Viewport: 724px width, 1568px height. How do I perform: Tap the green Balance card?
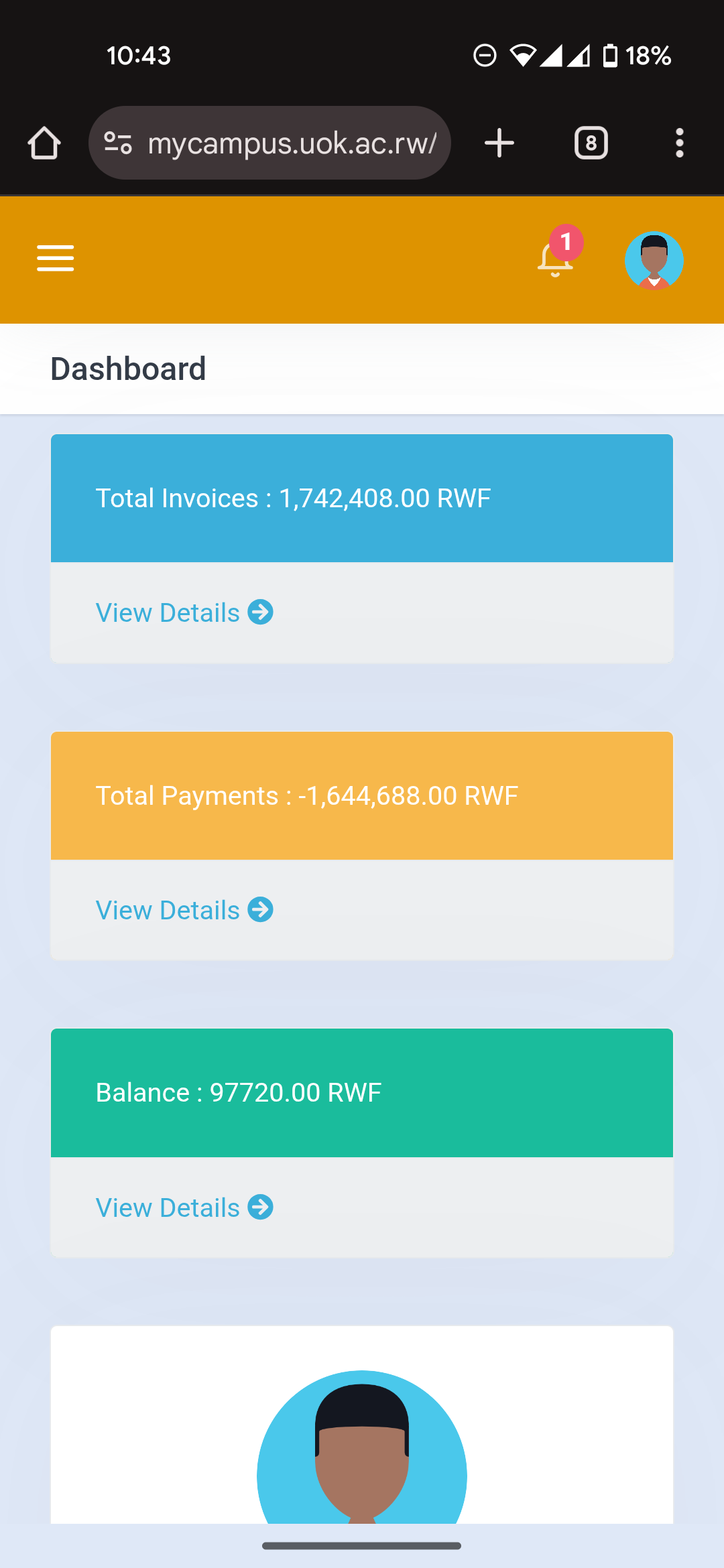click(362, 1092)
